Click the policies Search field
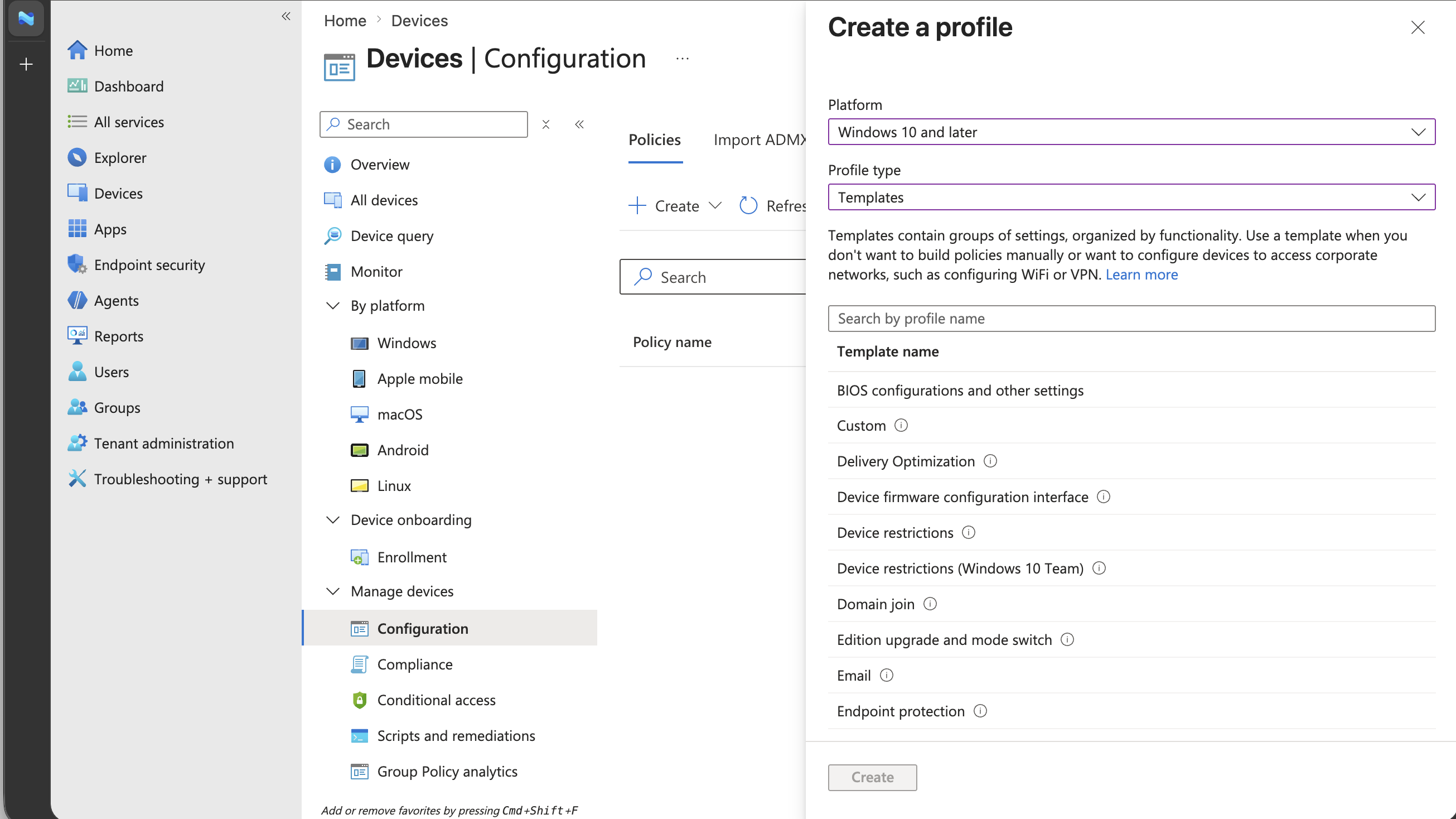The height and width of the screenshot is (819, 1456). pyautogui.click(x=713, y=277)
